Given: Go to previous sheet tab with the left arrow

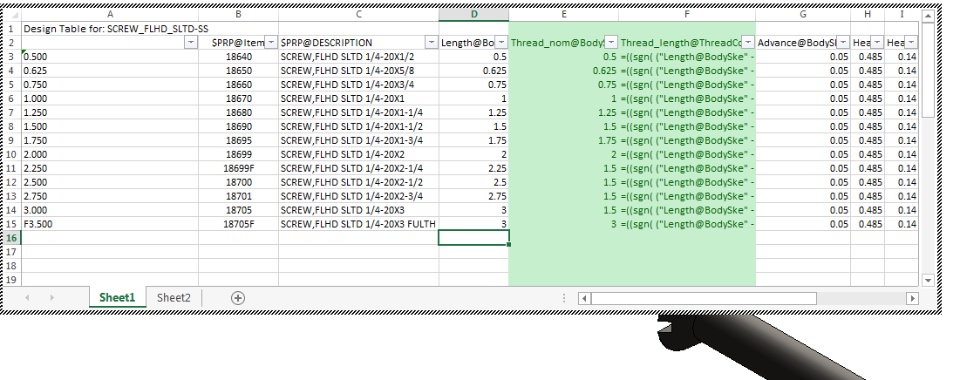Looking at the screenshot, I should coord(28,297).
